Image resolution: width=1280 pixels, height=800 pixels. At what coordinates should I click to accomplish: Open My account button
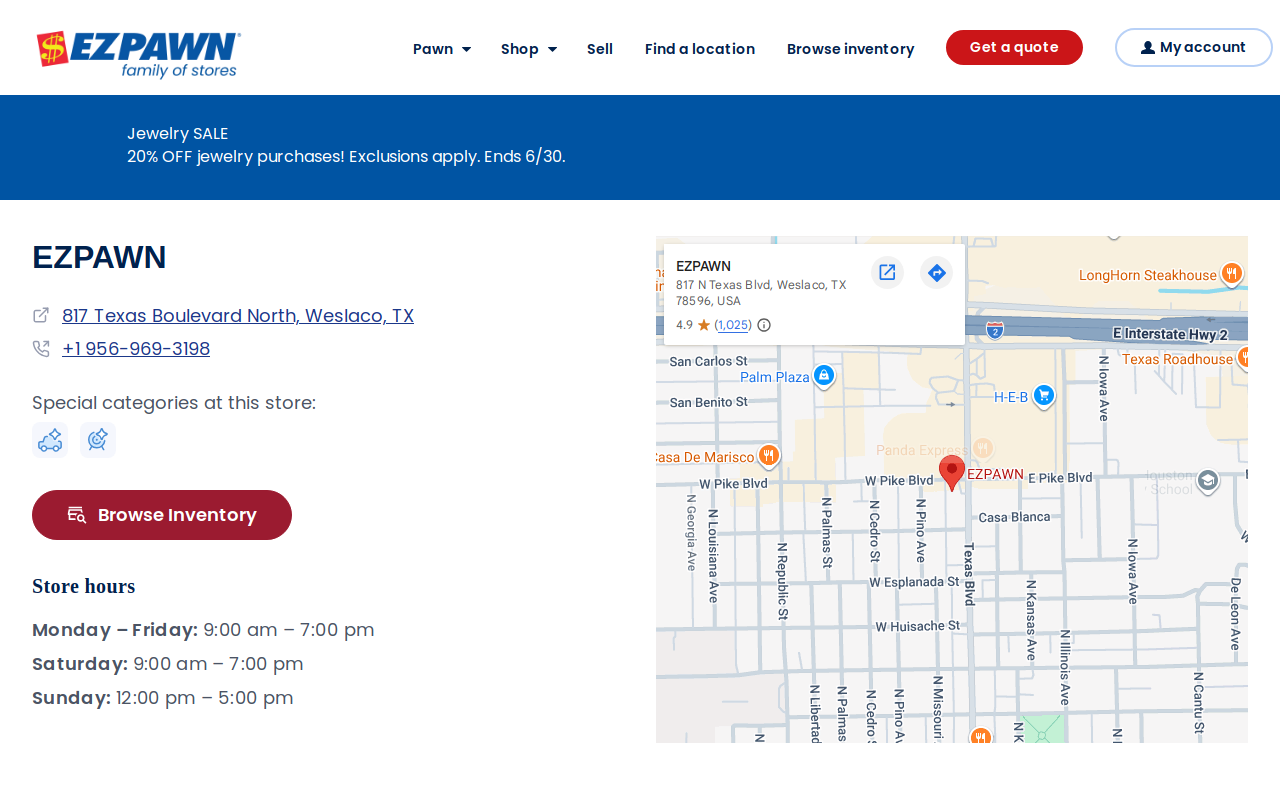point(1194,47)
